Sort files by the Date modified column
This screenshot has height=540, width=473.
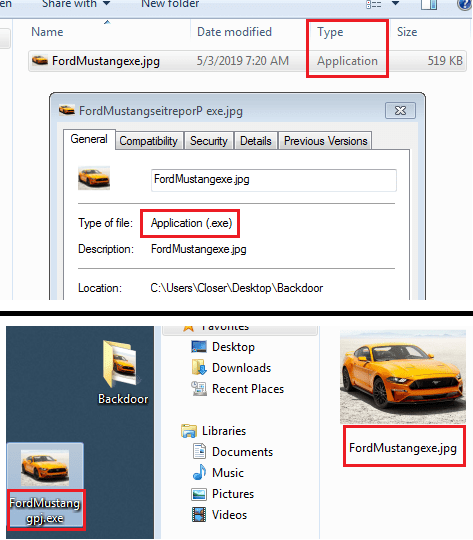(234, 32)
